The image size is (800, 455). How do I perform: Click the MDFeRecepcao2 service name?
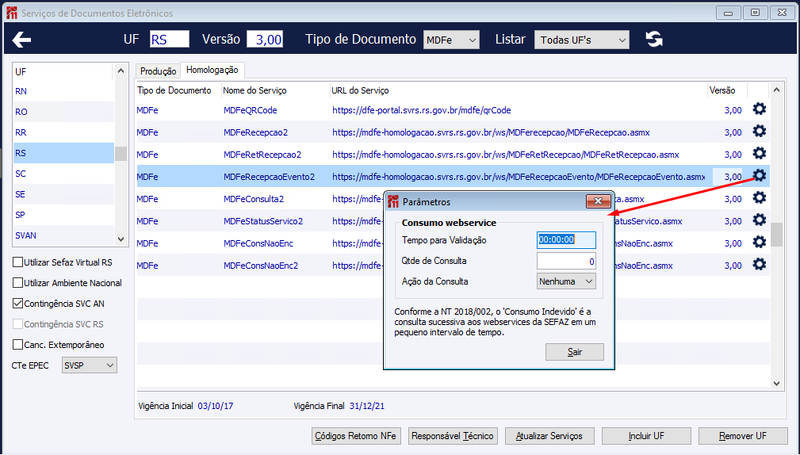pos(256,133)
